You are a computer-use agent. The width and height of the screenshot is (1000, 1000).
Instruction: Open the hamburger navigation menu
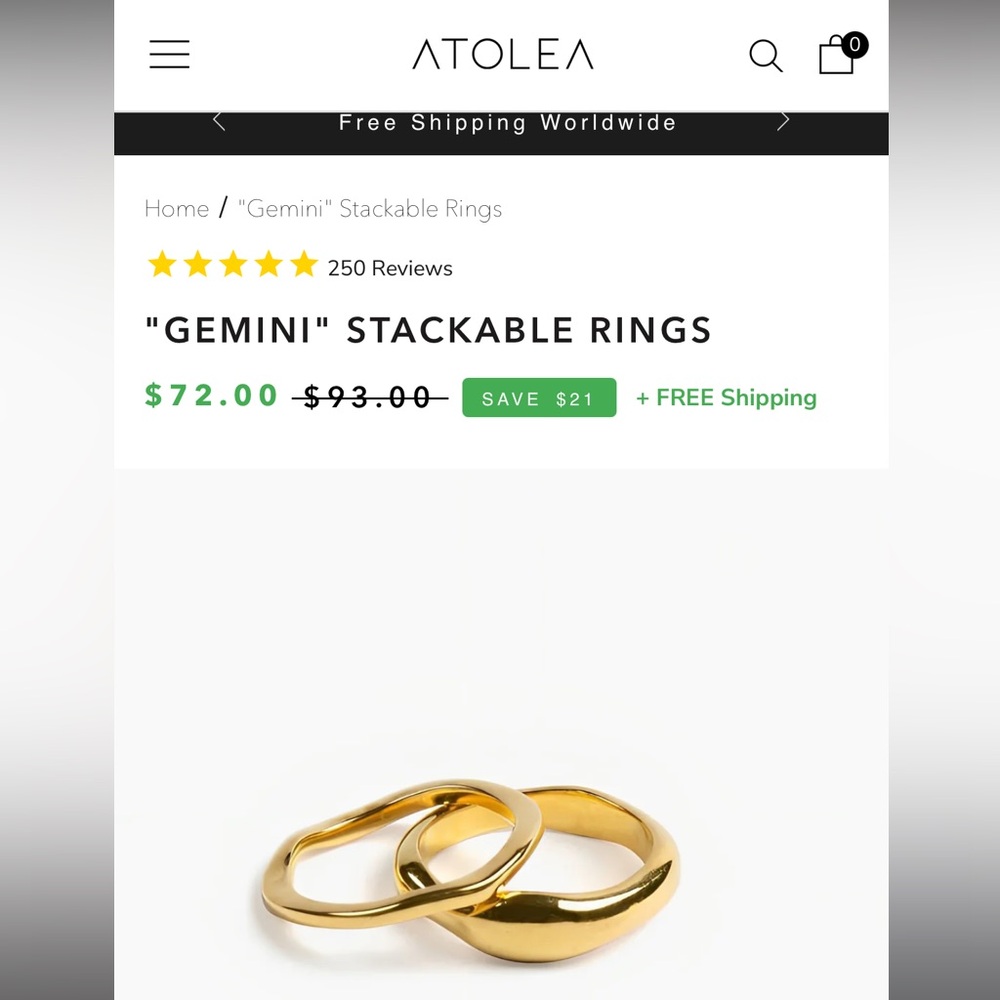point(169,55)
